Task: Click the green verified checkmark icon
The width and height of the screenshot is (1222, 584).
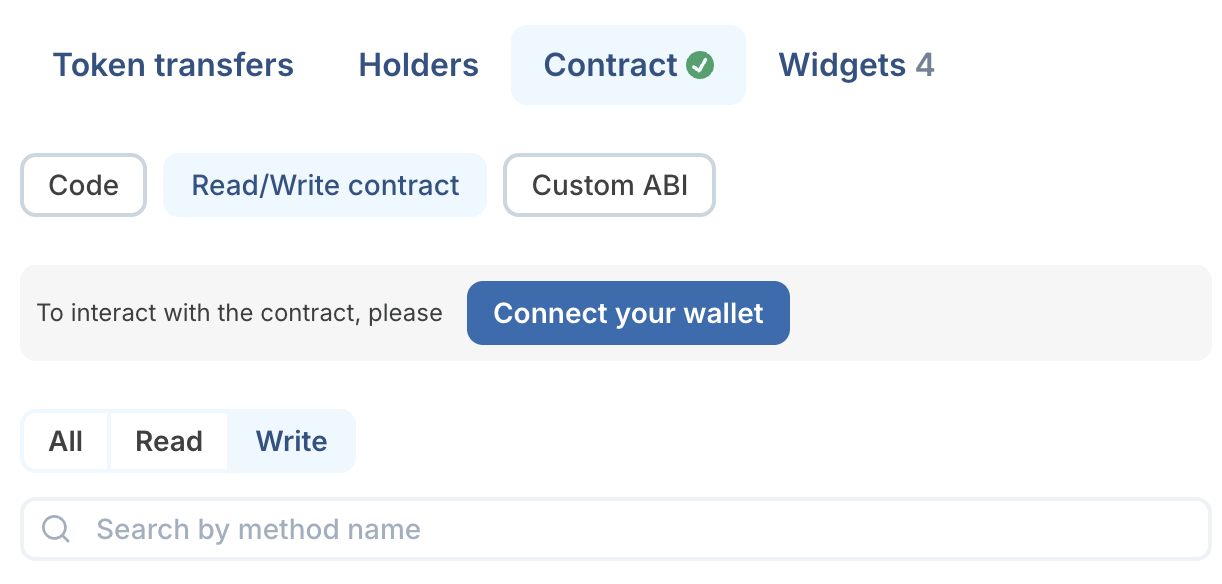Action: pyautogui.click(x=700, y=66)
